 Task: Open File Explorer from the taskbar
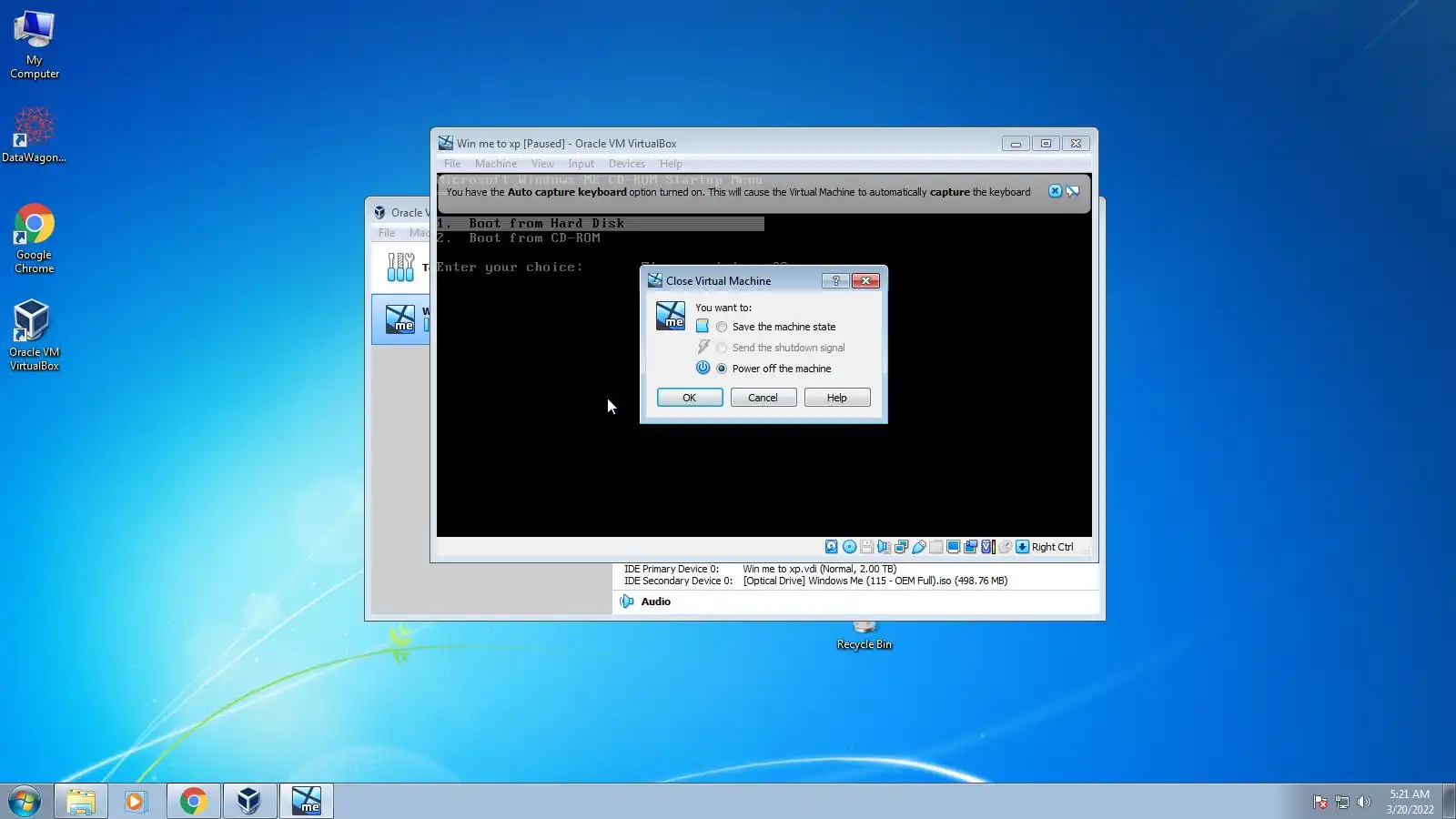pyautogui.click(x=81, y=802)
